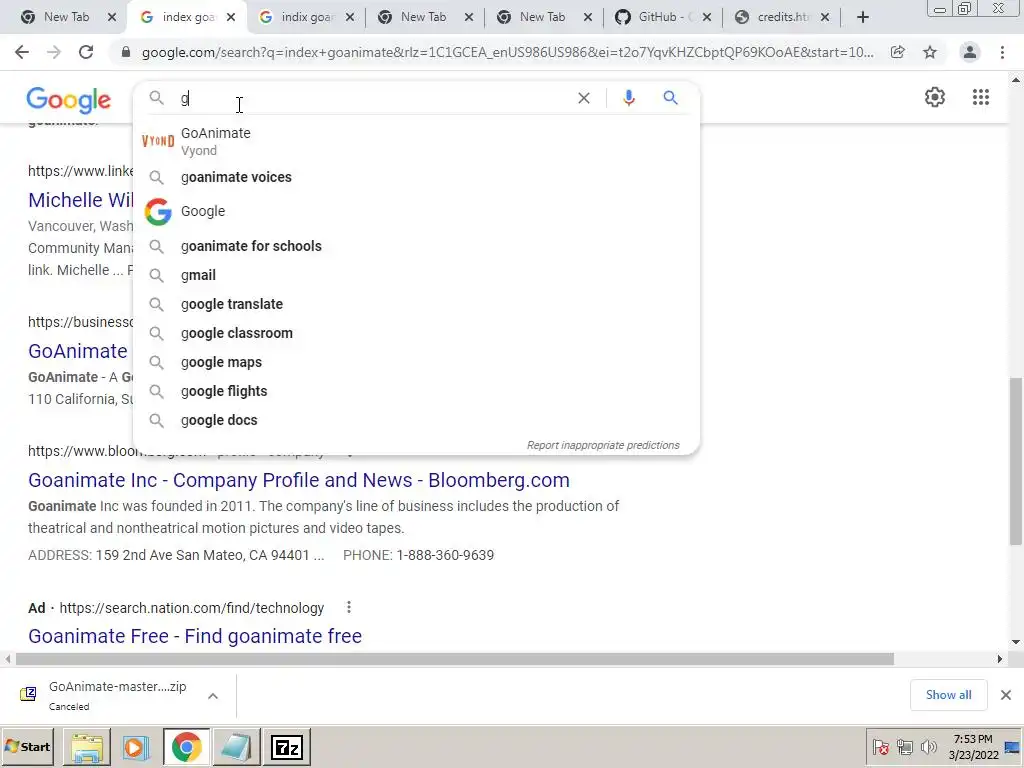Open Windows Start menu

point(27,746)
